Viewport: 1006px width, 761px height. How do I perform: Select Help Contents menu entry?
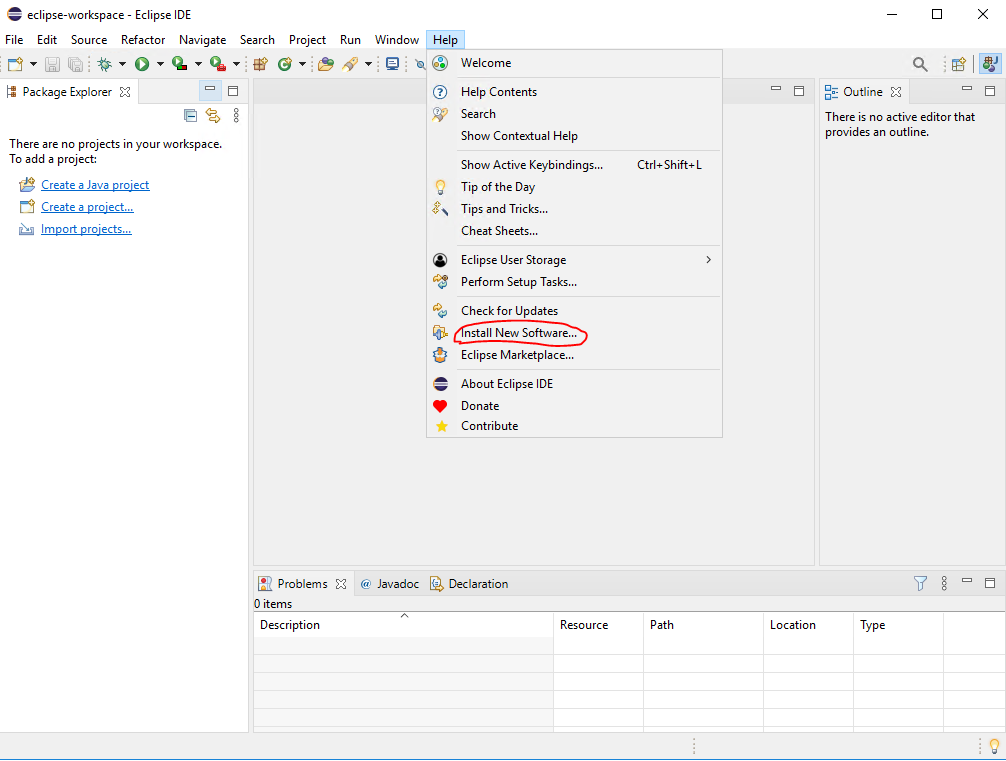click(x=574, y=92)
